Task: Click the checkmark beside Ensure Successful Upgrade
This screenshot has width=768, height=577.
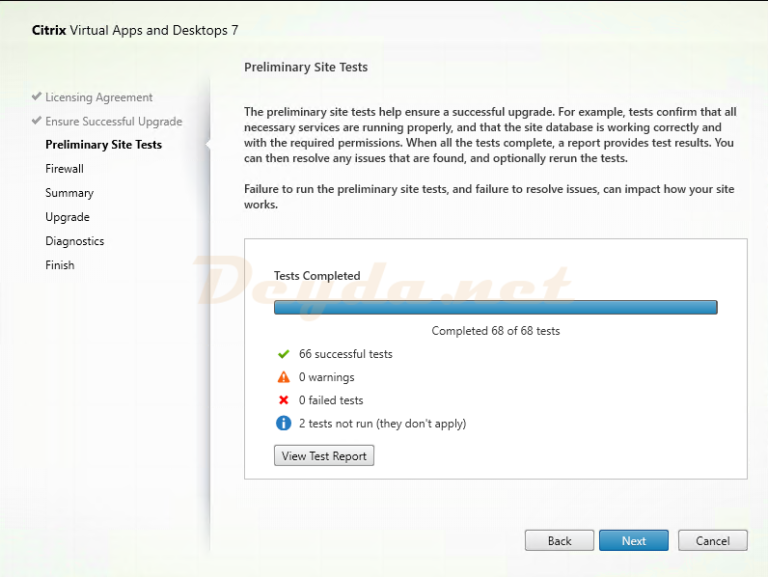Action: (x=37, y=121)
